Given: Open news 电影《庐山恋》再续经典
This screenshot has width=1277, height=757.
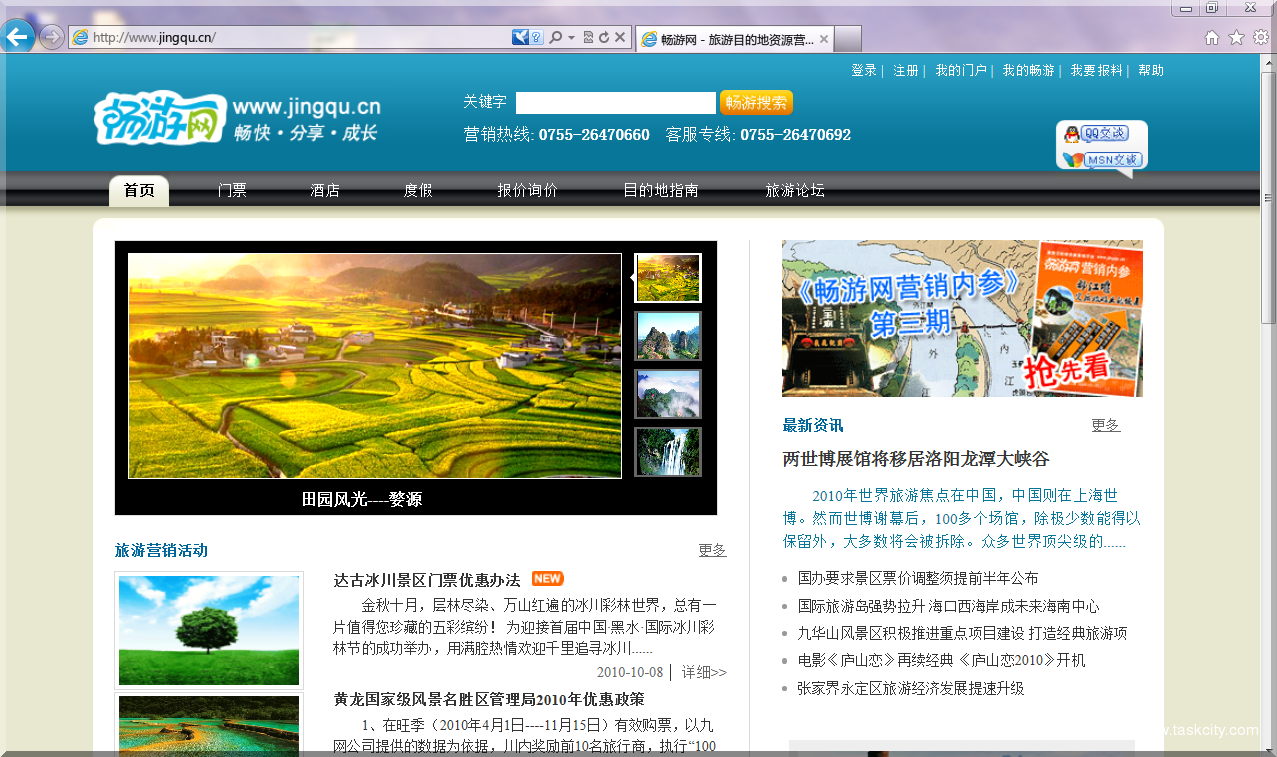Looking at the screenshot, I should pyautogui.click(x=941, y=660).
